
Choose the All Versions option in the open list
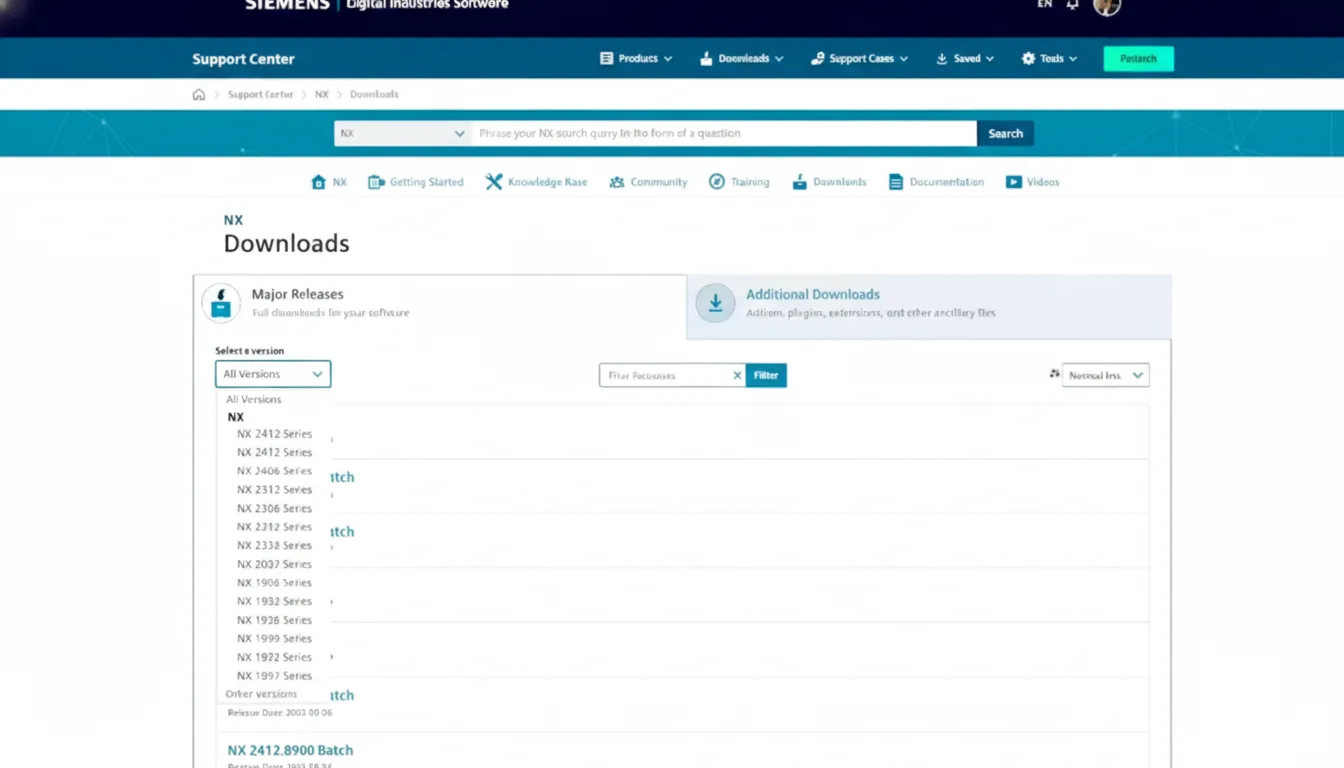pyautogui.click(x=254, y=400)
